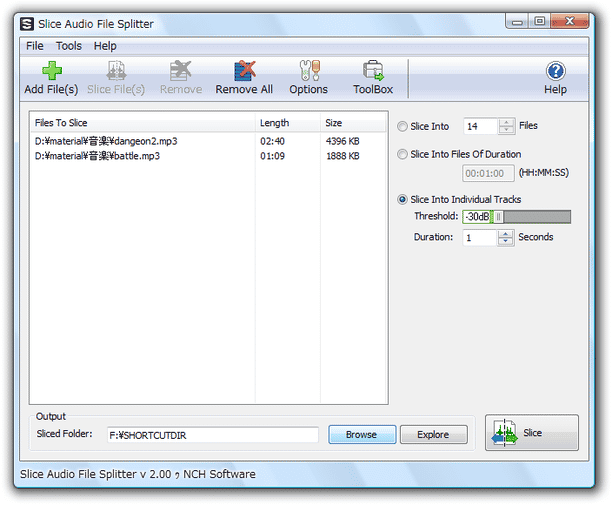The height and width of the screenshot is (505, 612).
Task: Click the Remove toolbar icon
Action: (x=181, y=71)
